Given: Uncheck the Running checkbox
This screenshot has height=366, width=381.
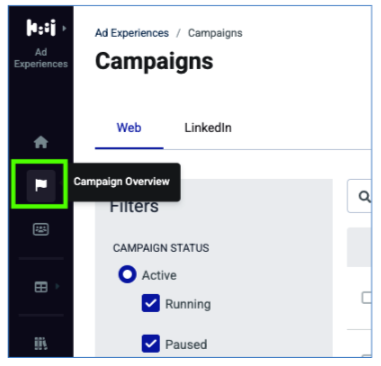Looking at the screenshot, I should point(151,303).
